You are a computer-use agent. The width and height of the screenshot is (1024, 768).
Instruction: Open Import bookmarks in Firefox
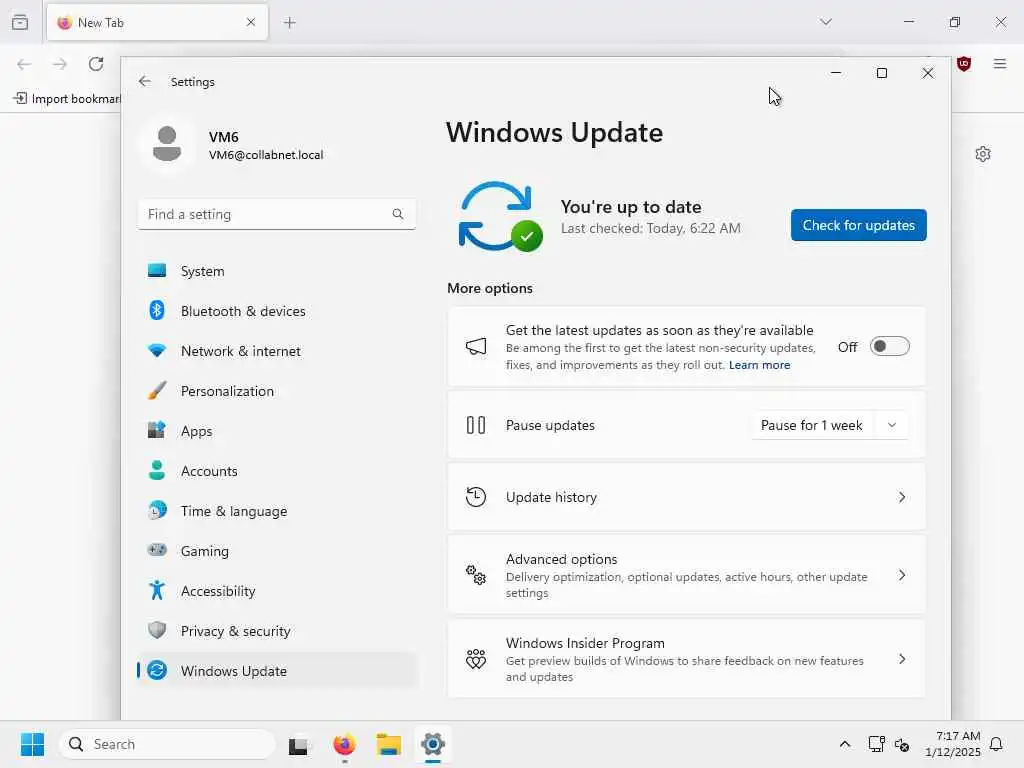tap(67, 99)
